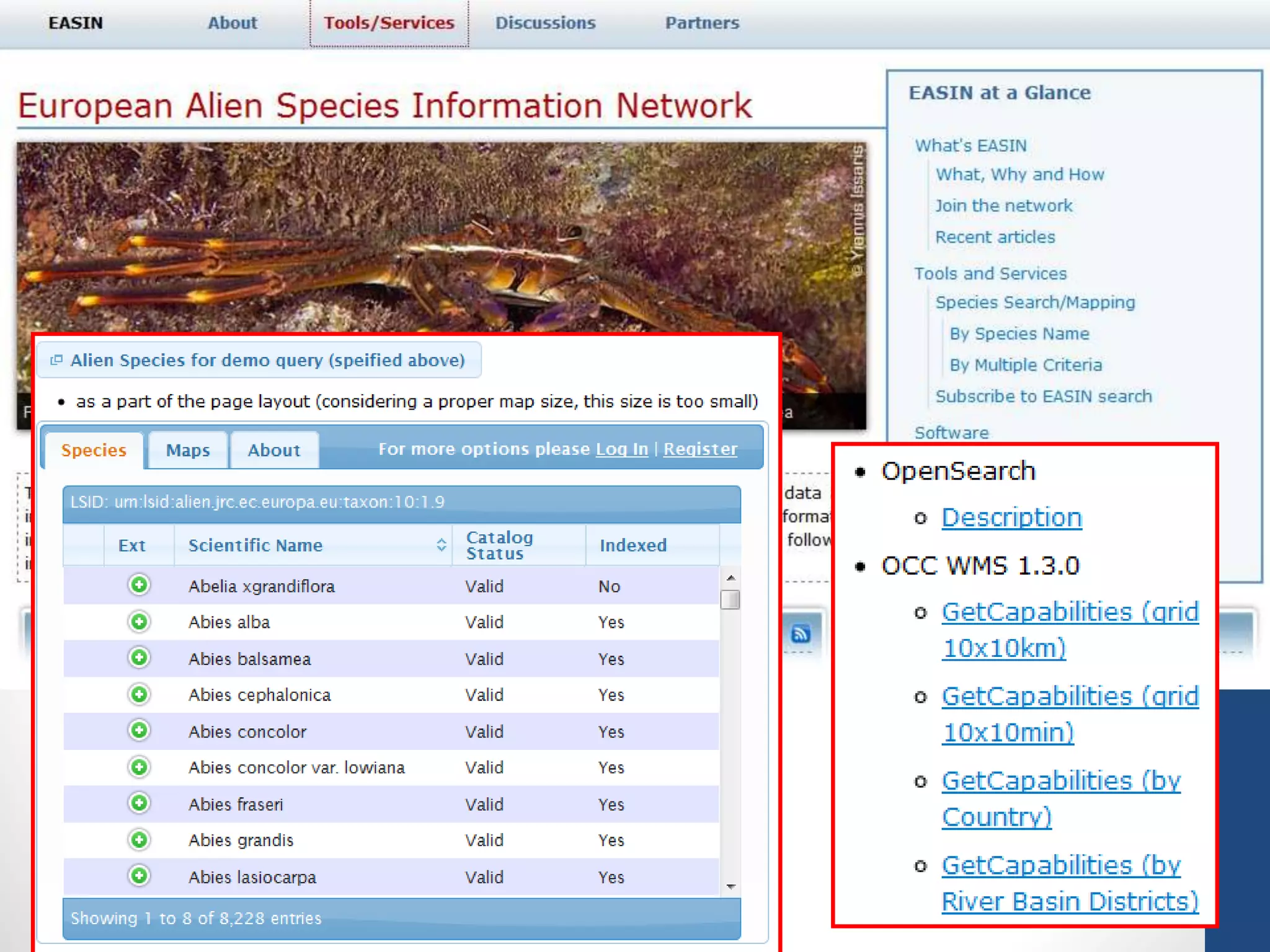Click the popup icon beside Alien Species title

pyautogui.click(x=56, y=360)
